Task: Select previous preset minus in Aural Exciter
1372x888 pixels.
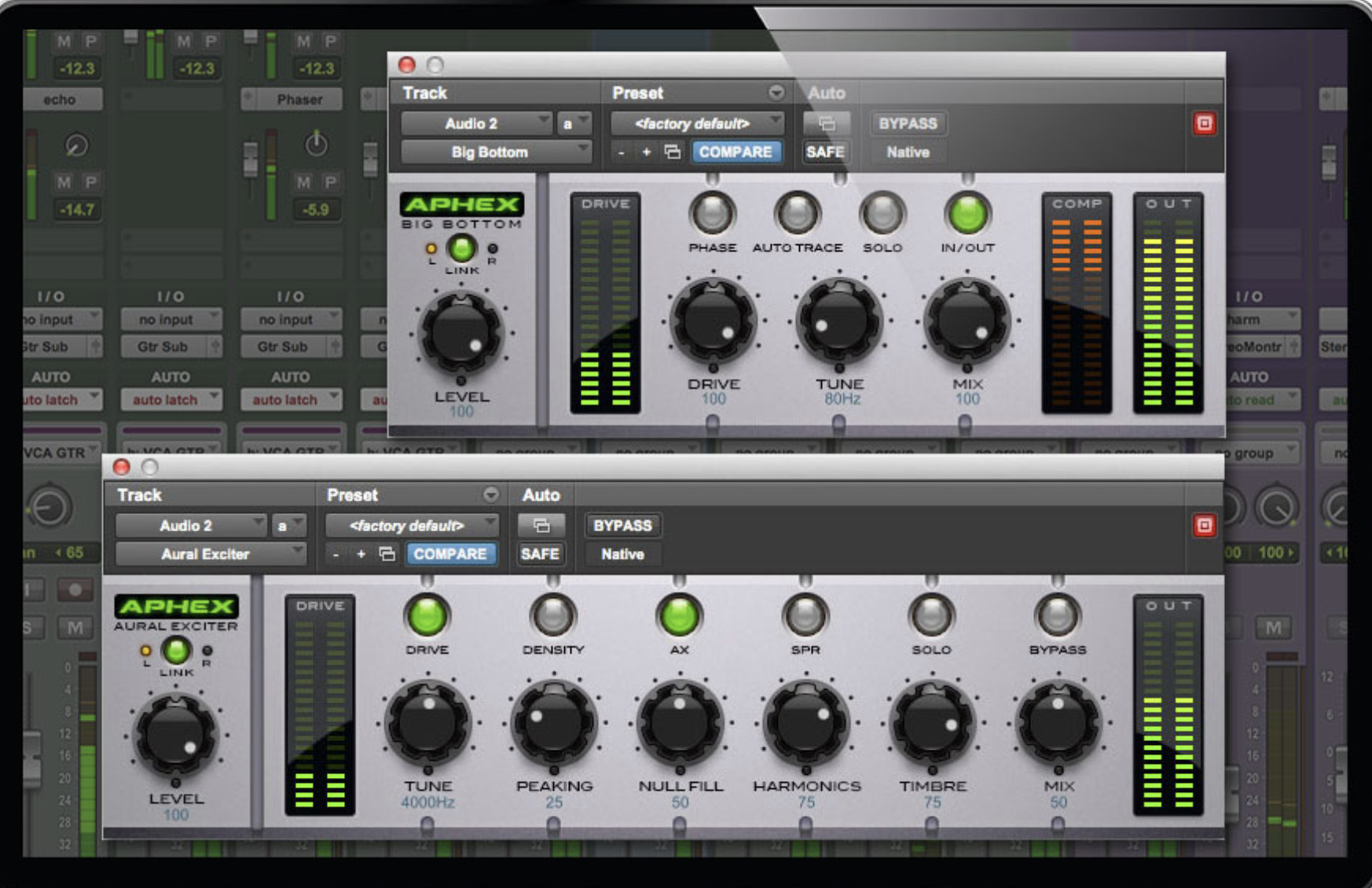Action: click(x=336, y=555)
